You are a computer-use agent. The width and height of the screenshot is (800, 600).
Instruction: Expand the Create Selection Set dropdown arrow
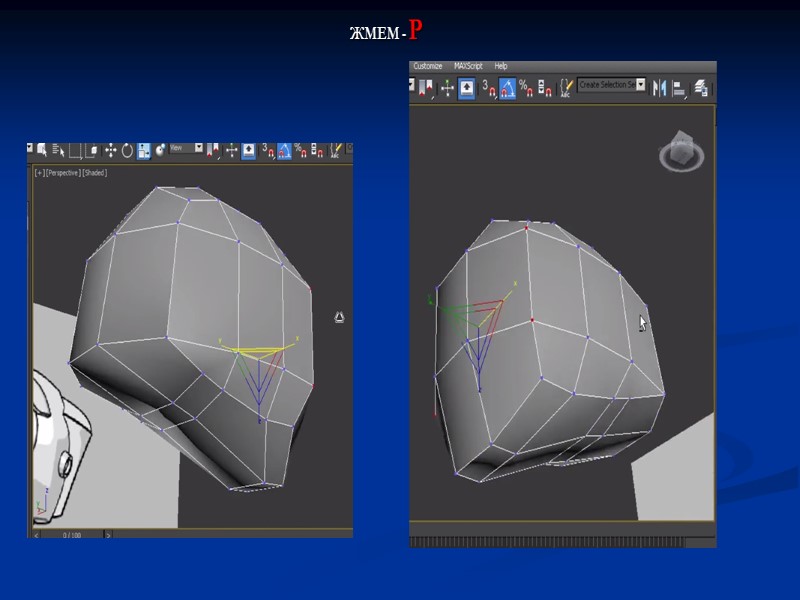click(x=641, y=85)
